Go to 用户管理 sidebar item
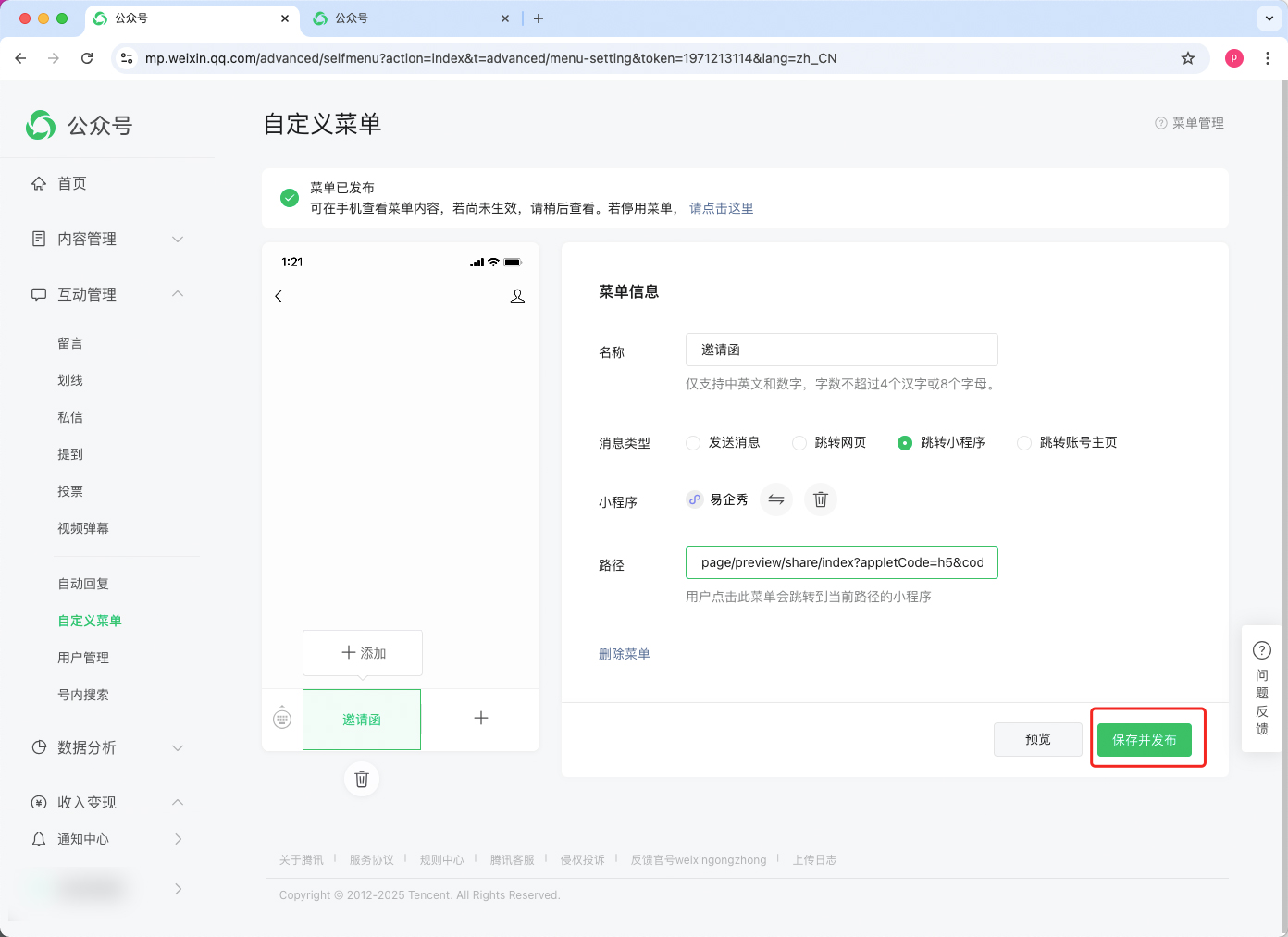 (83, 658)
